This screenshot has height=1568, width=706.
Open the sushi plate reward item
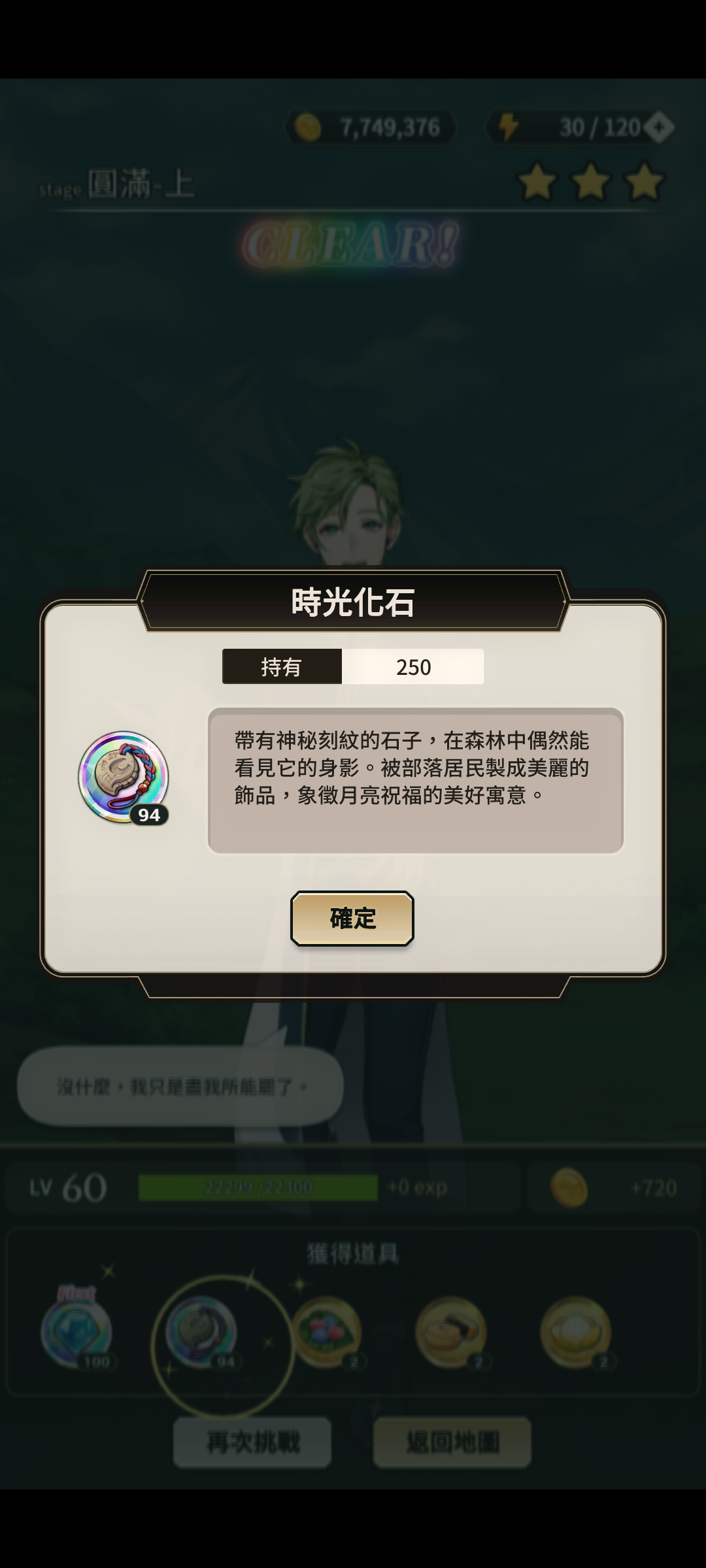pyautogui.click(x=451, y=1332)
